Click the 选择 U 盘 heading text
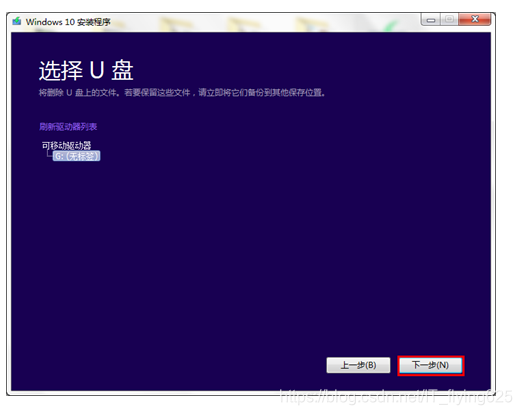522x415 pixels. point(86,70)
